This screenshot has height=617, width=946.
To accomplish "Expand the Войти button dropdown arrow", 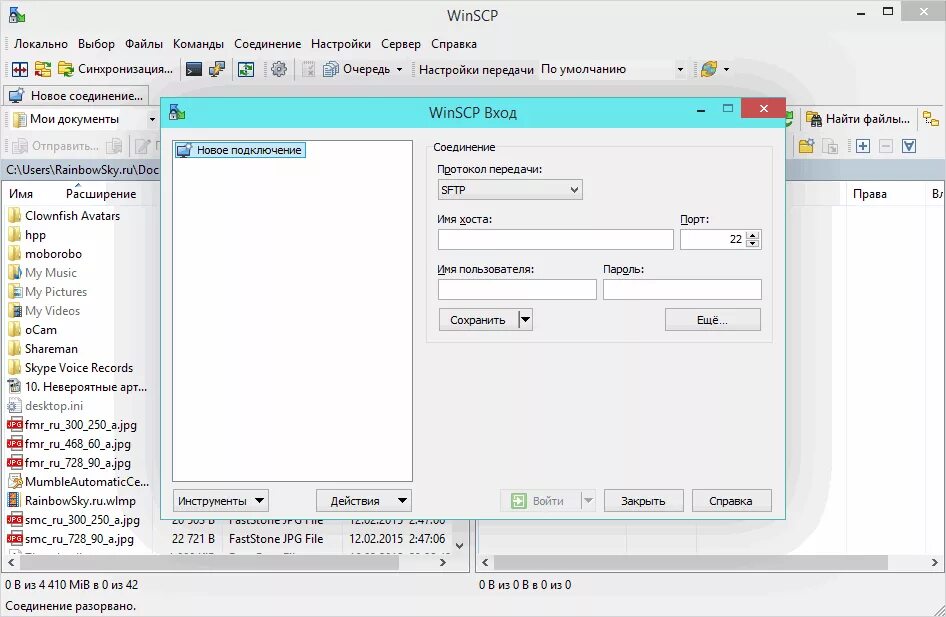I will coord(588,501).
